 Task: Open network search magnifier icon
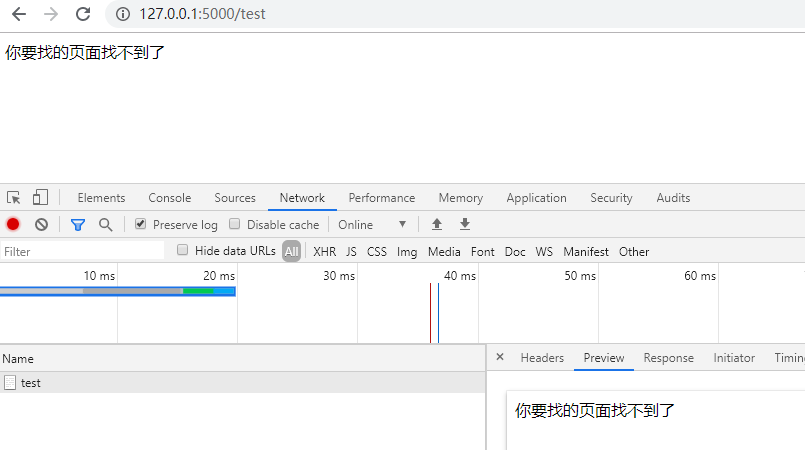click(x=106, y=225)
